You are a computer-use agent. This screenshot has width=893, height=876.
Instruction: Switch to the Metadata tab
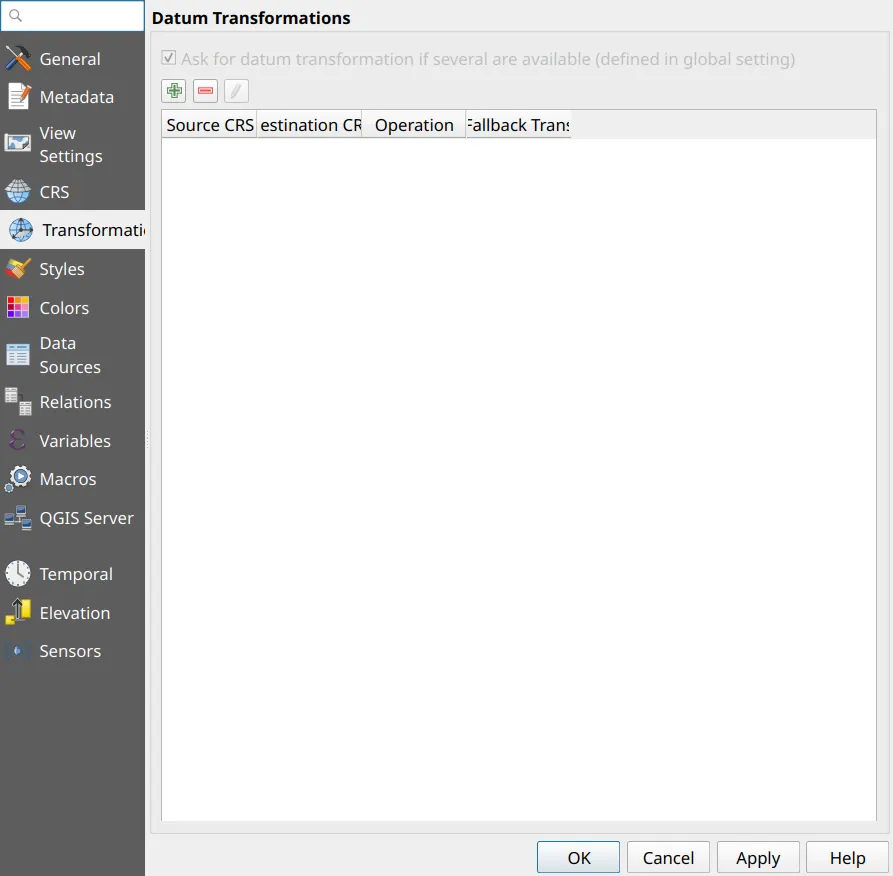(x=72, y=97)
